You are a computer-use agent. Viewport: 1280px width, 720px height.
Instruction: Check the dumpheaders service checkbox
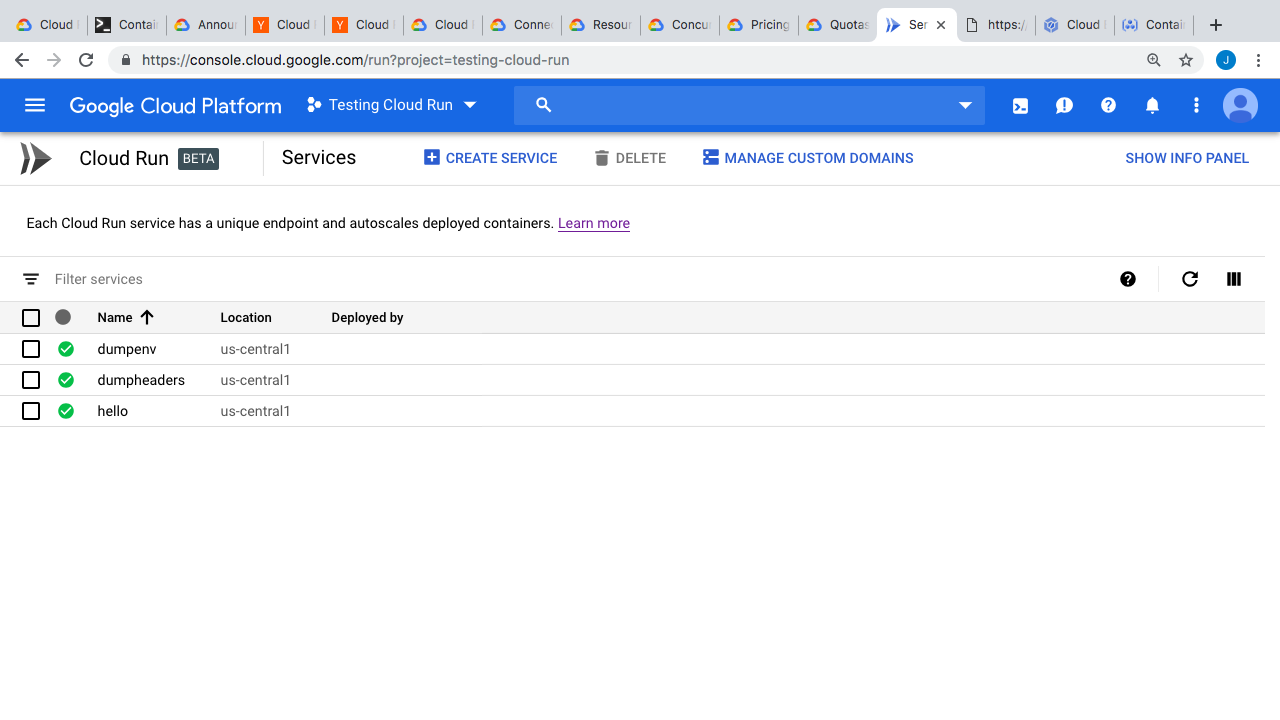[x=31, y=380]
